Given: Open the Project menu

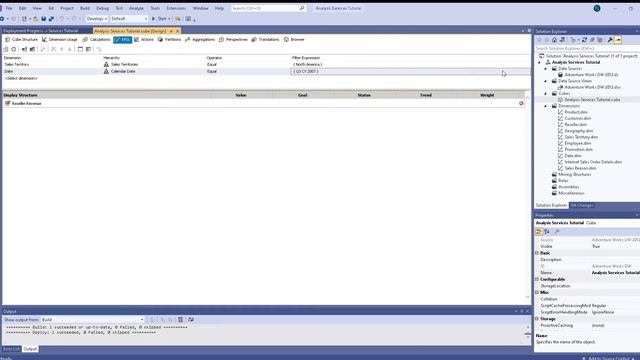Looking at the screenshot, I should [x=67, y=8].
